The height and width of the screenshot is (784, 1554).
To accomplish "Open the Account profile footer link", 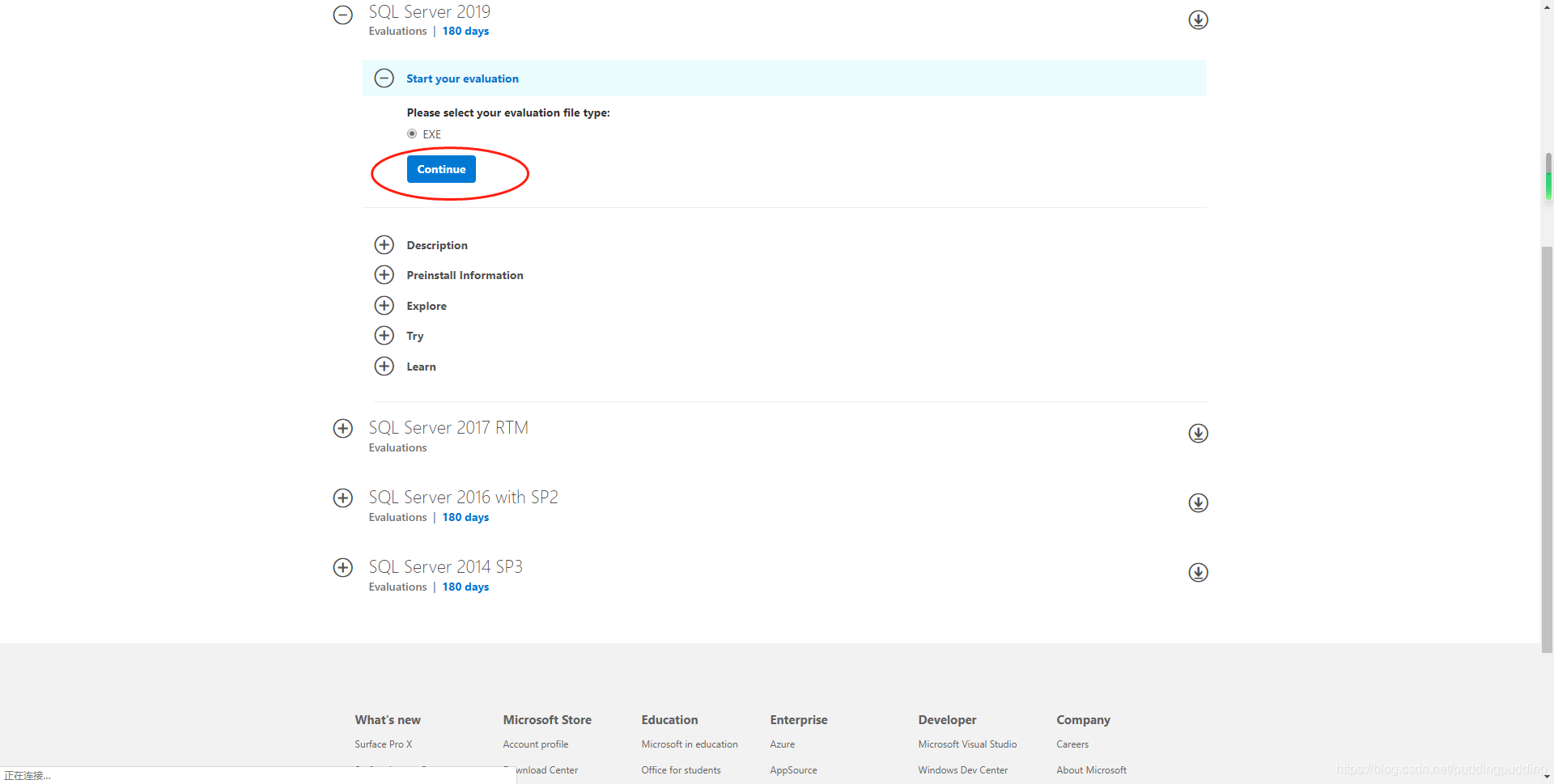I will (536, 744).
